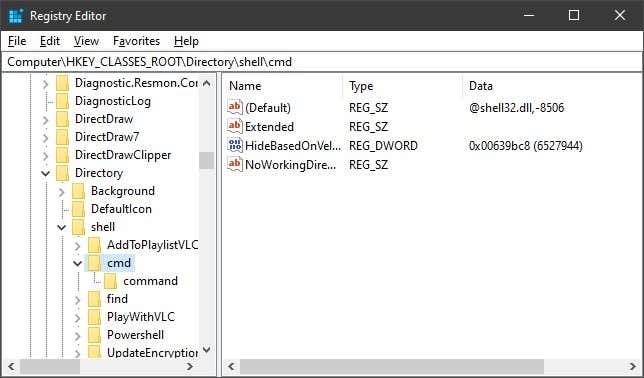Expand the DirectDraw key
This screenshot has width=644, height=378.
click(46, 120)
